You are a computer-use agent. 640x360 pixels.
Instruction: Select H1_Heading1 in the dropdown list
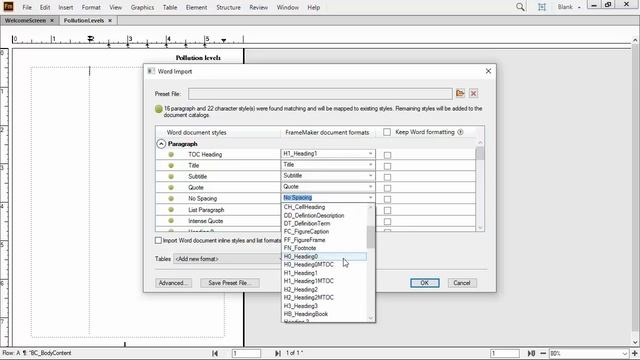pyautogui.click(x=324, y=273)
